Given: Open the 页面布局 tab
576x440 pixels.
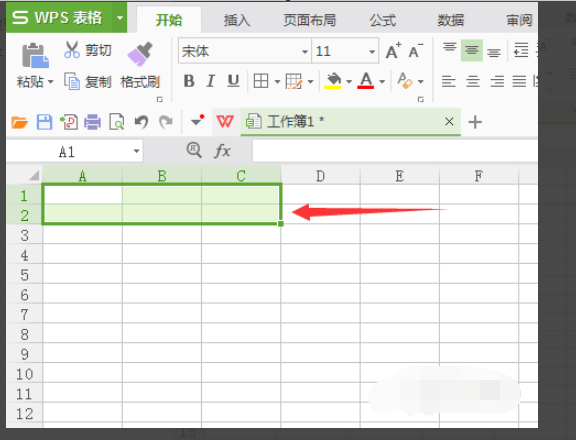Looking at the screenshot, I should pos(310,20).
